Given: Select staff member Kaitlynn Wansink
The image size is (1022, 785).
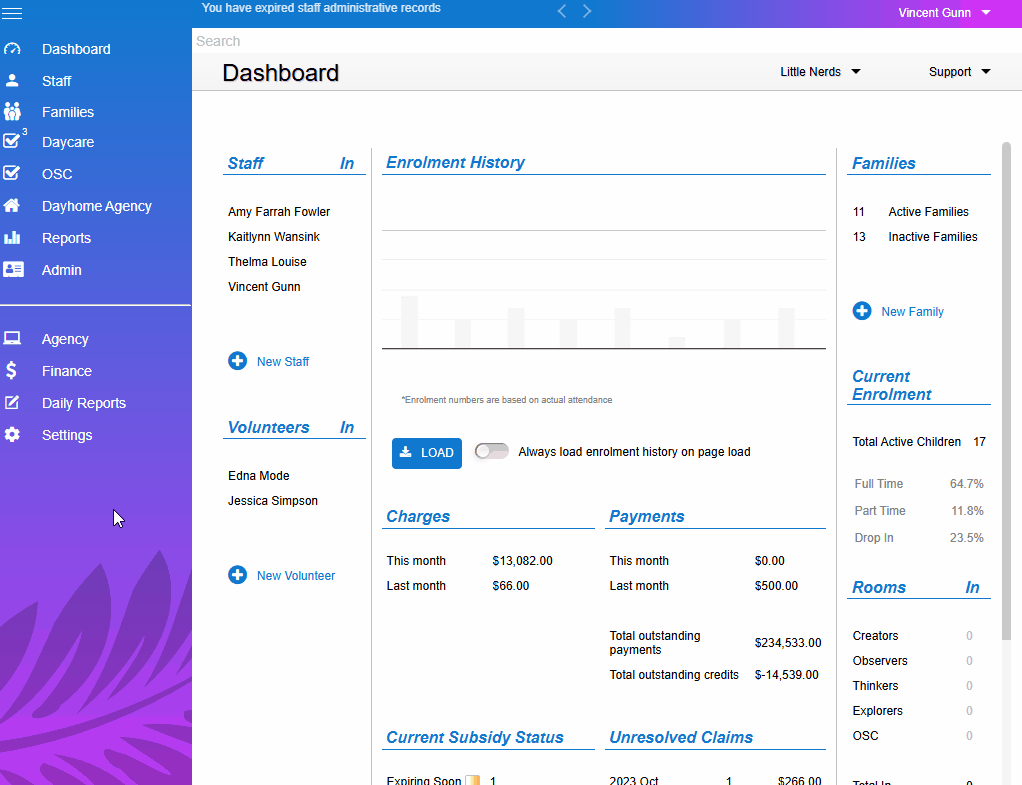Looking at the screenshot, I should pyautogui.click(x=274, y=237).
